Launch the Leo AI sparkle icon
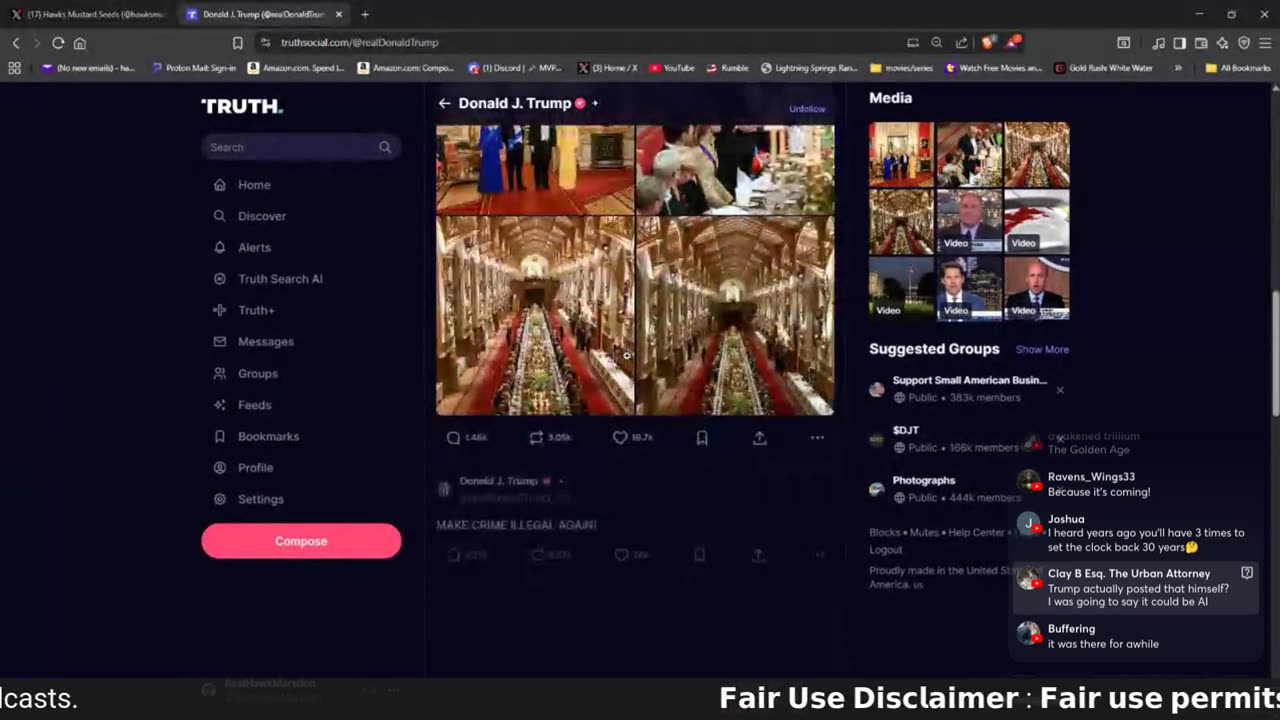1280x720 pixels. [1222, 43]
